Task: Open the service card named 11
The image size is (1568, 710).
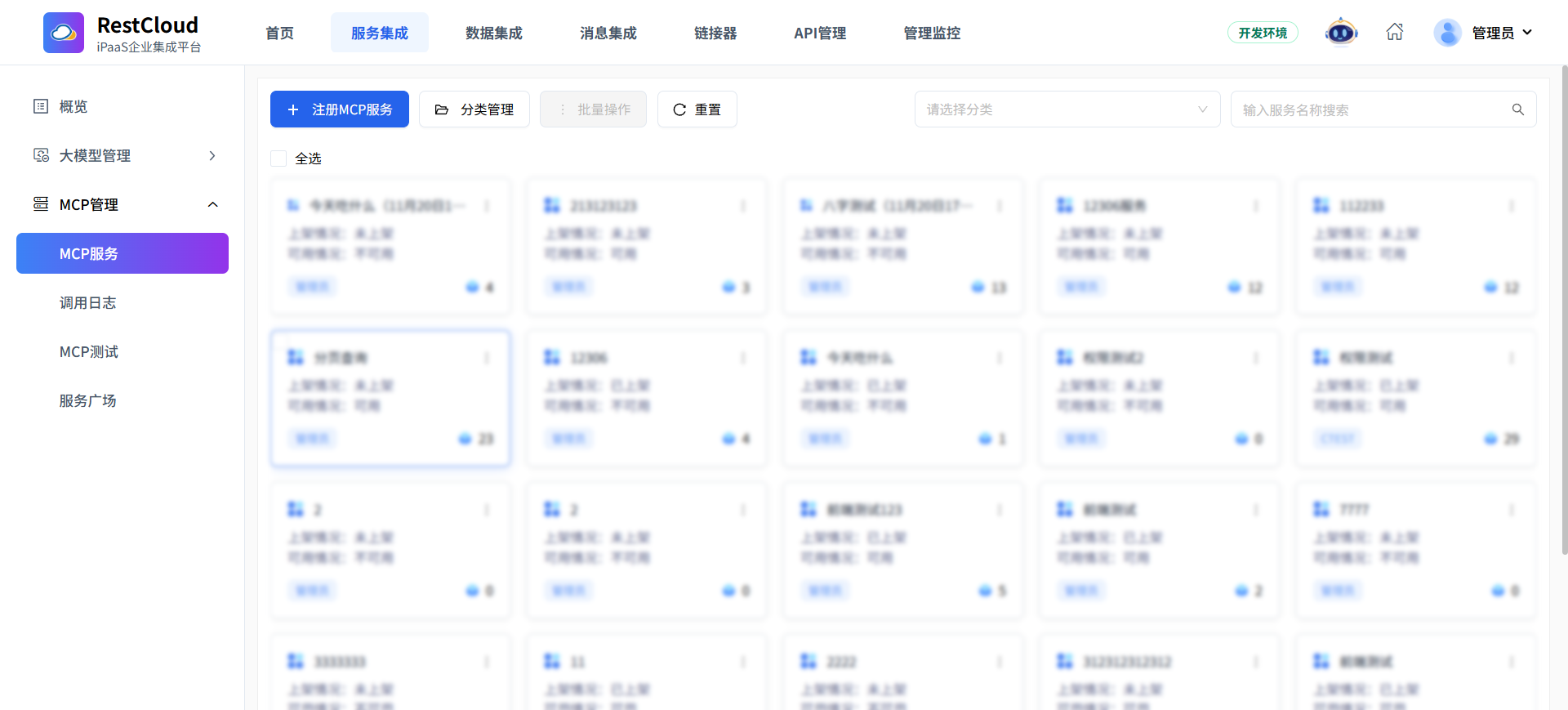Action: point(647,672)
